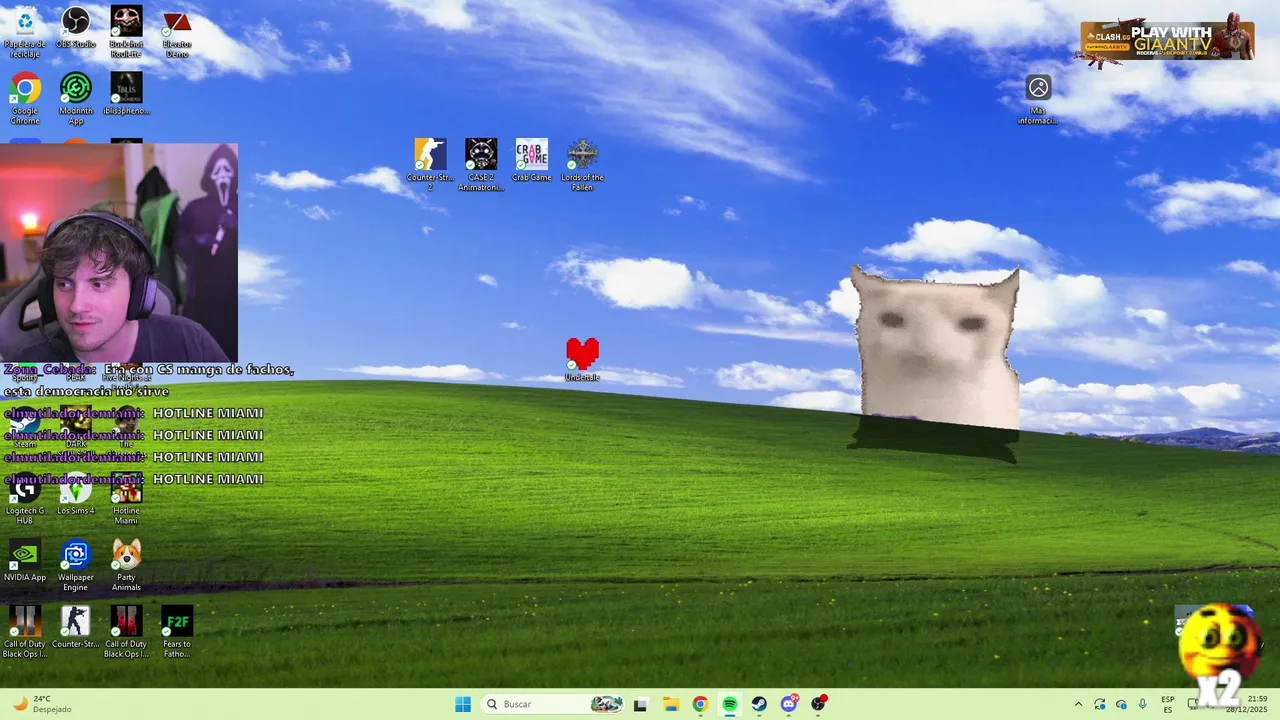Expand the hidden system tray icons chevron

point(1078,704)
